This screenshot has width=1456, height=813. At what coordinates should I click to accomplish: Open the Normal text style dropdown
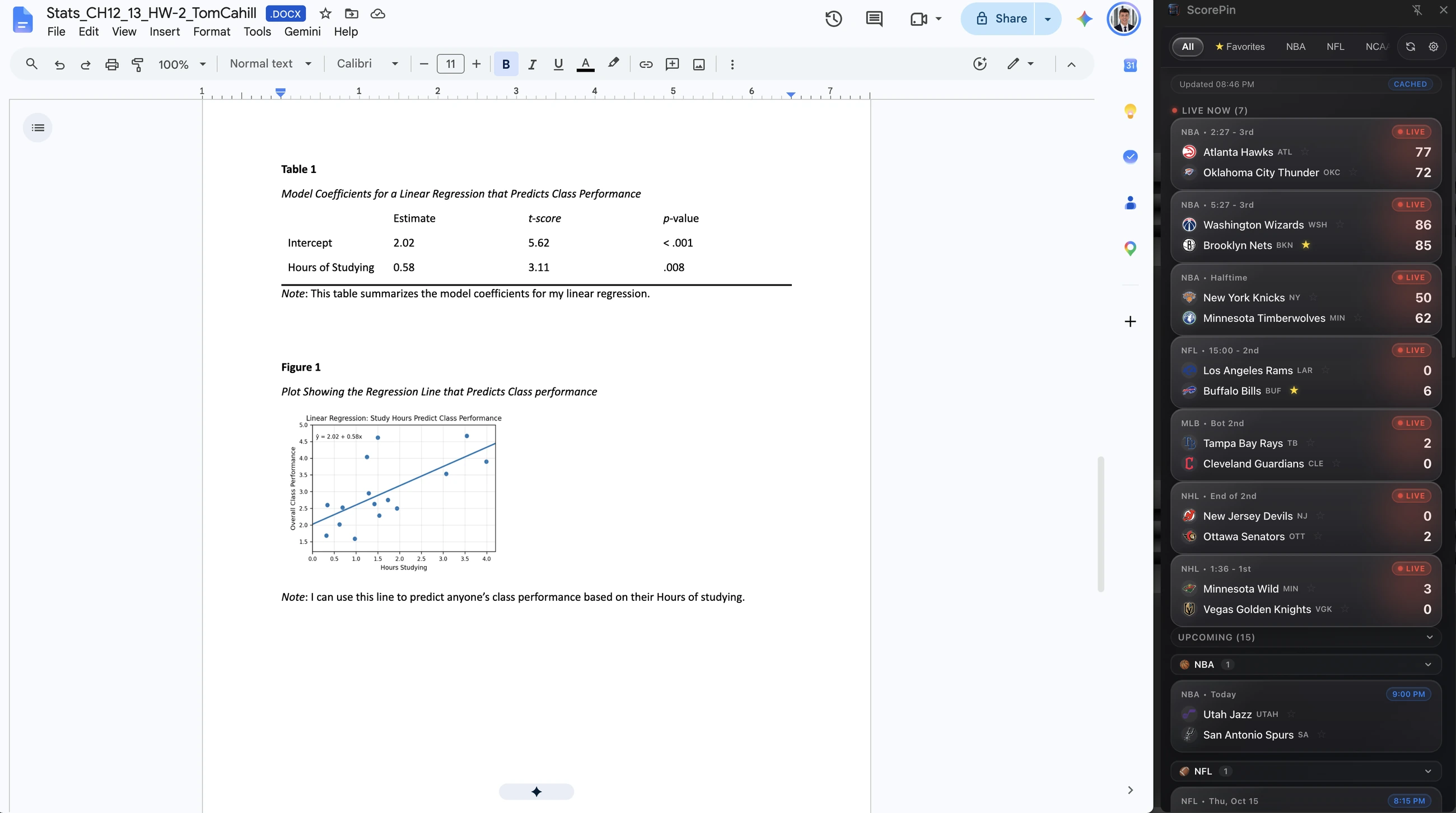pos(270,64)
